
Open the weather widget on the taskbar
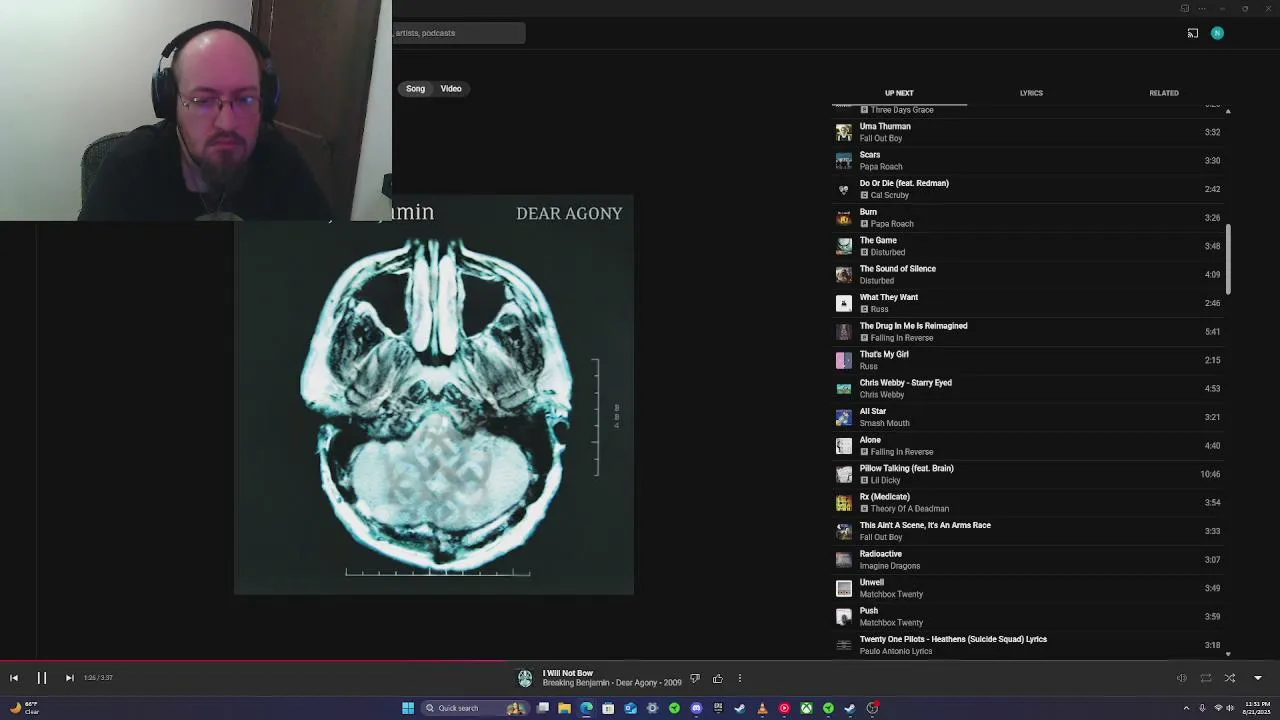tap(22, 707)
